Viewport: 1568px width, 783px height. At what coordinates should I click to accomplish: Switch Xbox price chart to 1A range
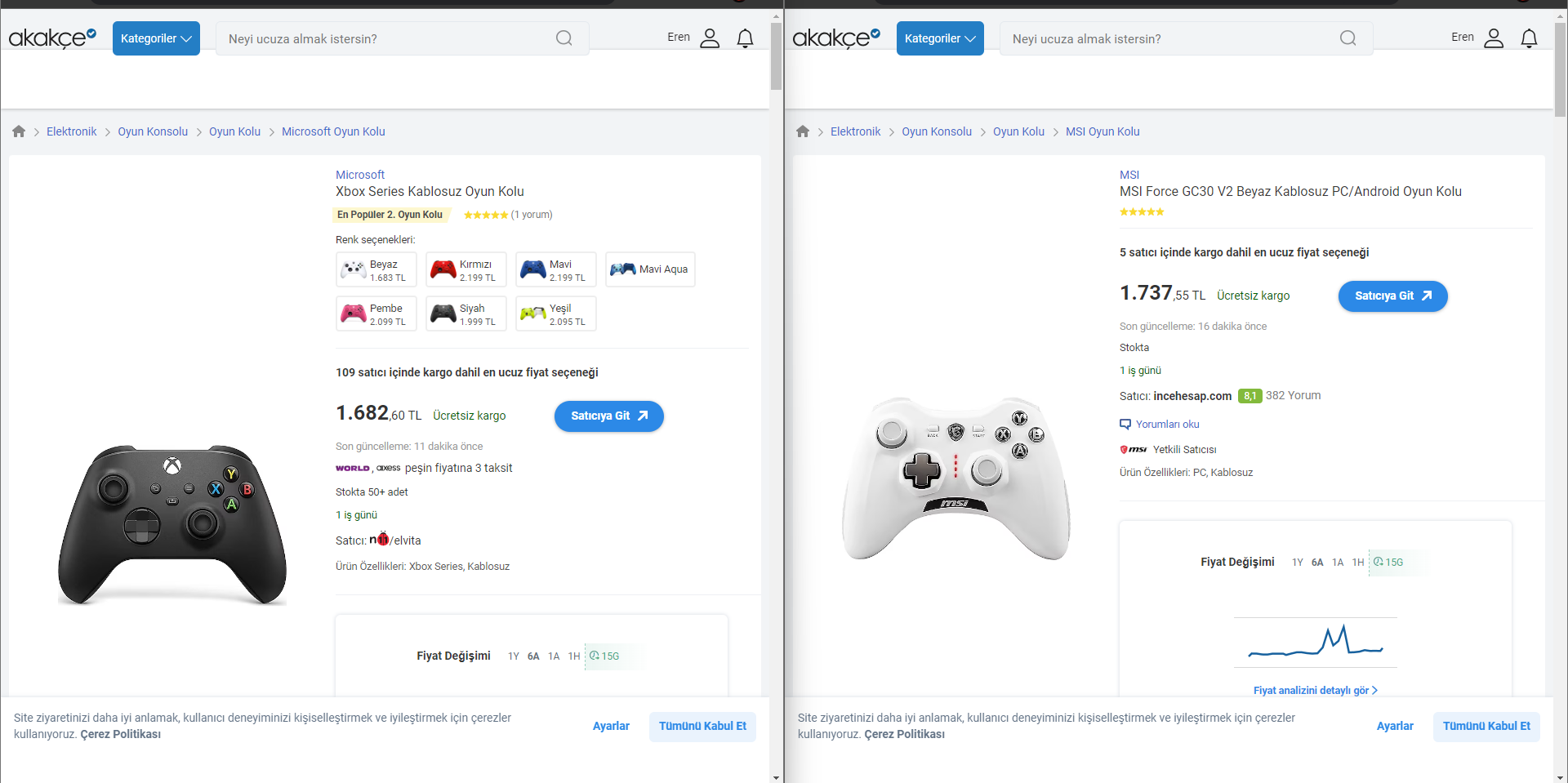pos(554,656)
